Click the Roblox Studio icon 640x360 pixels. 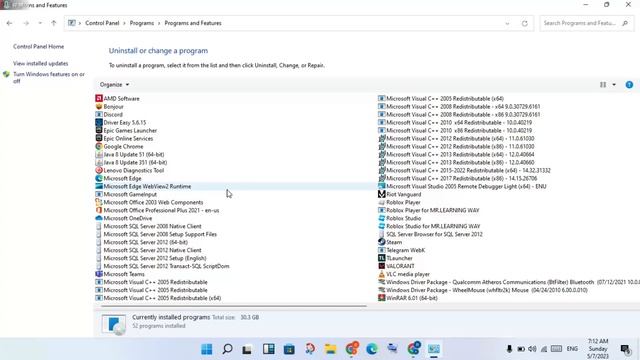[382, 218]
